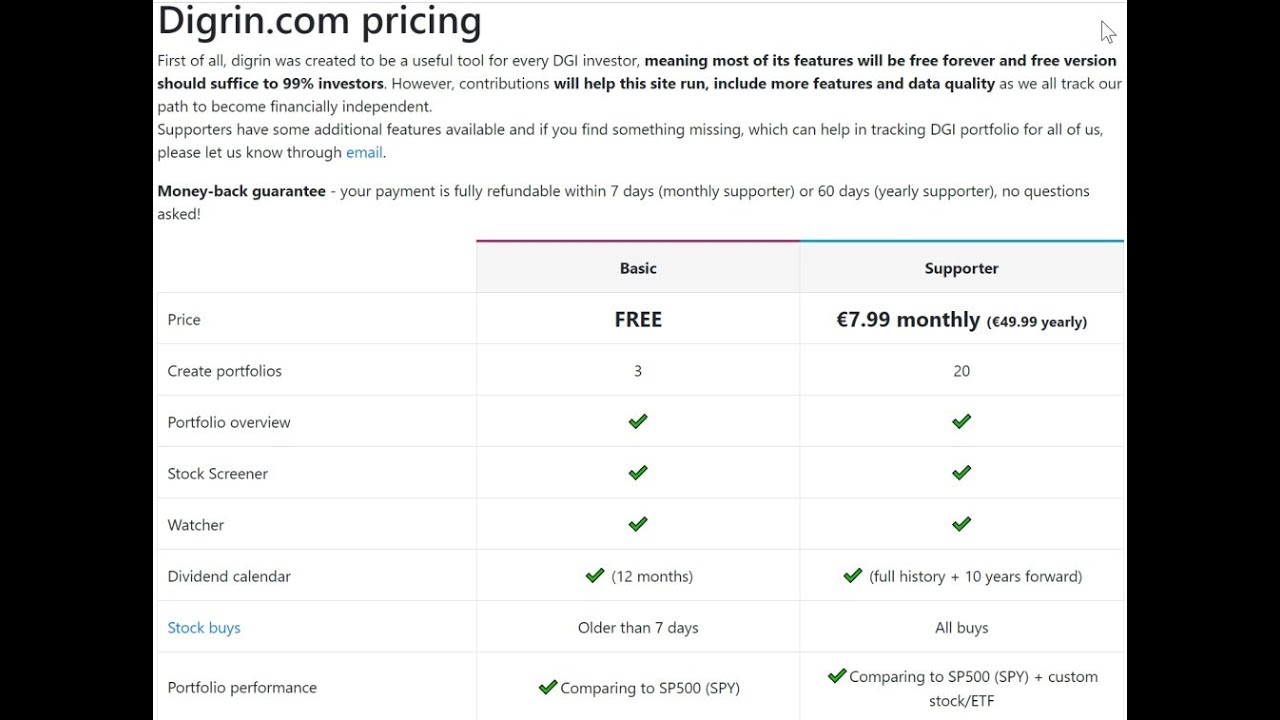Click the email link in the intro paragraph
1280x720 pixels.
click(364, 153)
